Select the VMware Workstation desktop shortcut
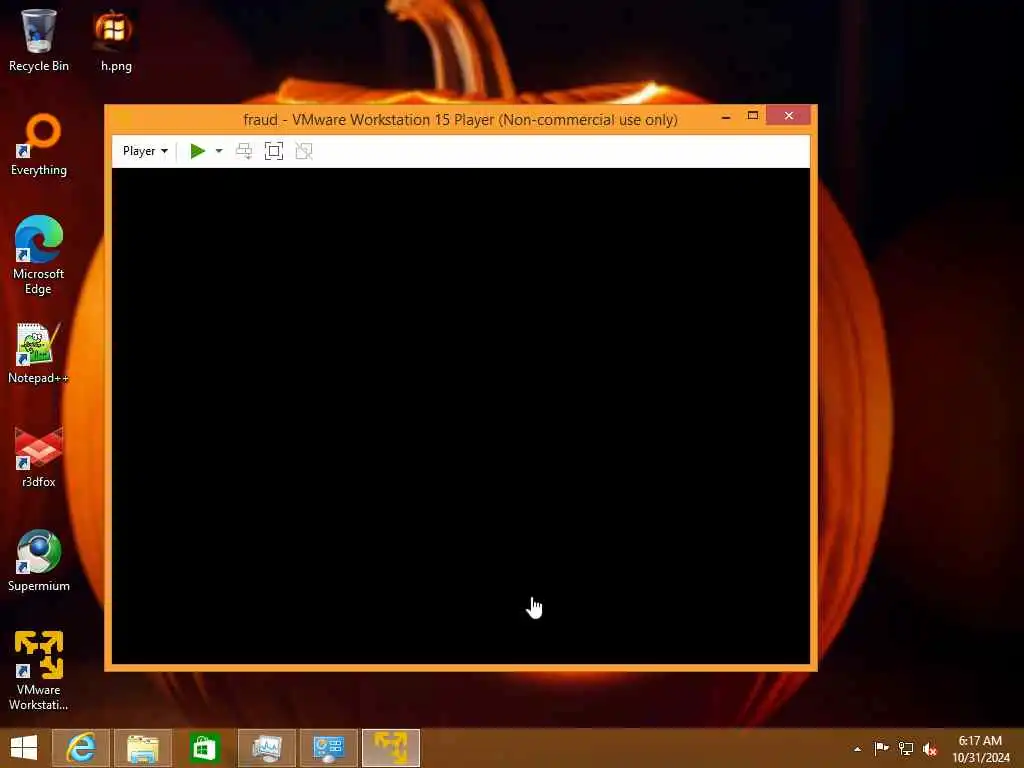The width and height of the screenshot is (1024, 768). tap(39, 671)
